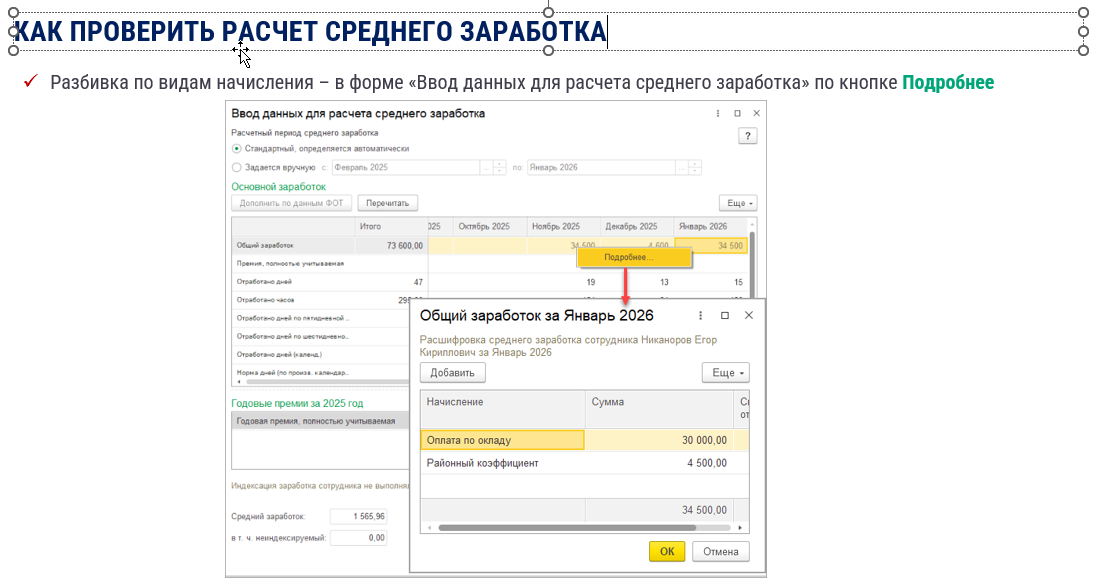Select the Общий заработок row label
This screenshot has height=583, width=1119.
pyautogui.click(x=293, y=245)
